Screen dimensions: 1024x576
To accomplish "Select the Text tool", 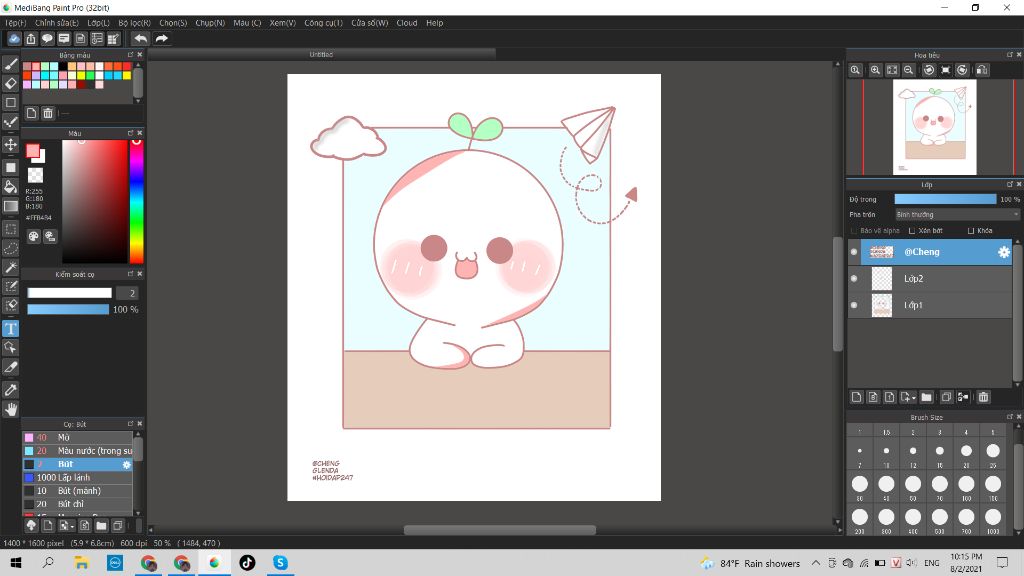I will point(10,328).
